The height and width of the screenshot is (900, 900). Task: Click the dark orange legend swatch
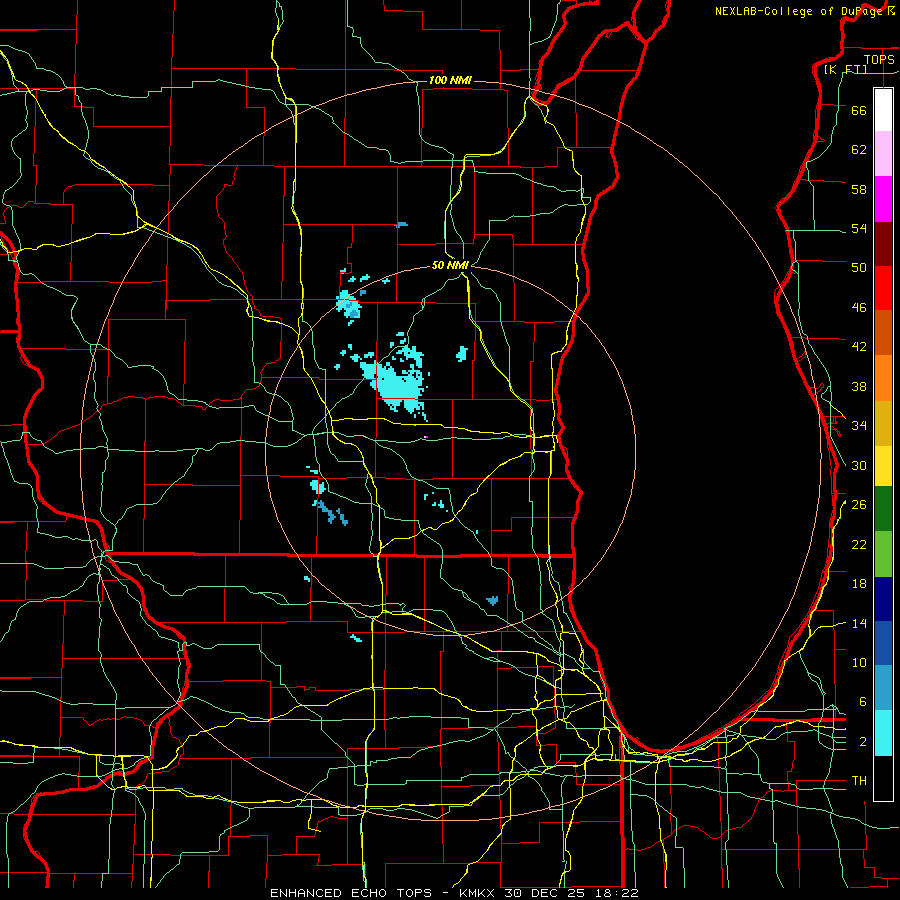pos(883,333)
